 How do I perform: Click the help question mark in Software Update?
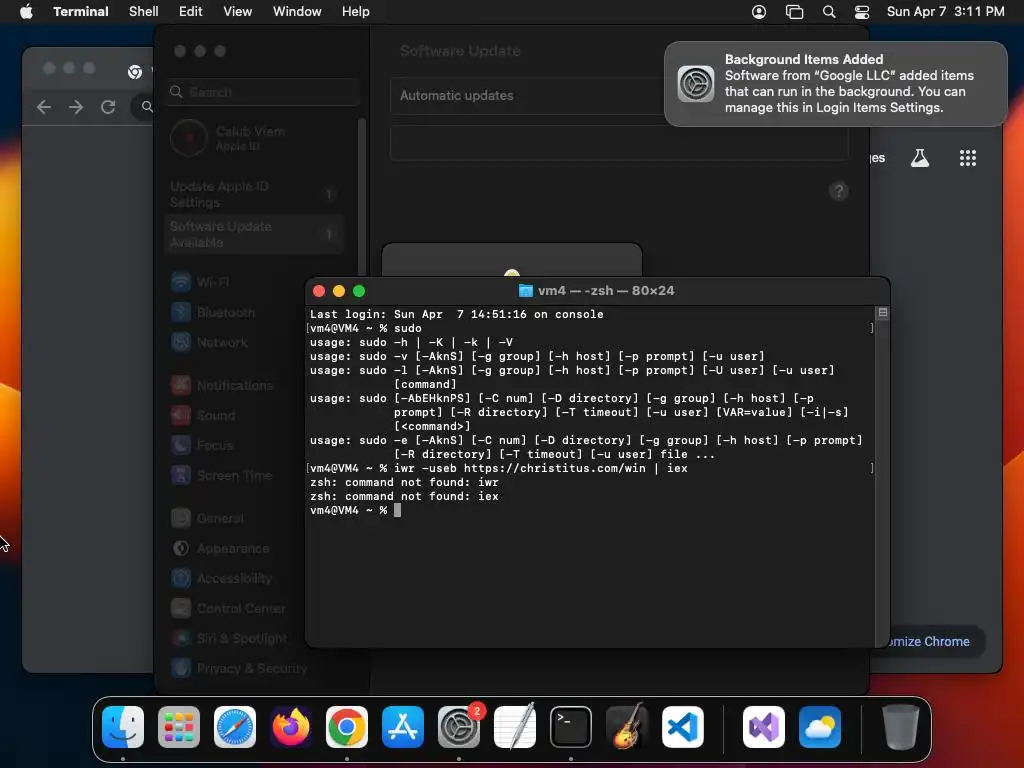[839, 191]
